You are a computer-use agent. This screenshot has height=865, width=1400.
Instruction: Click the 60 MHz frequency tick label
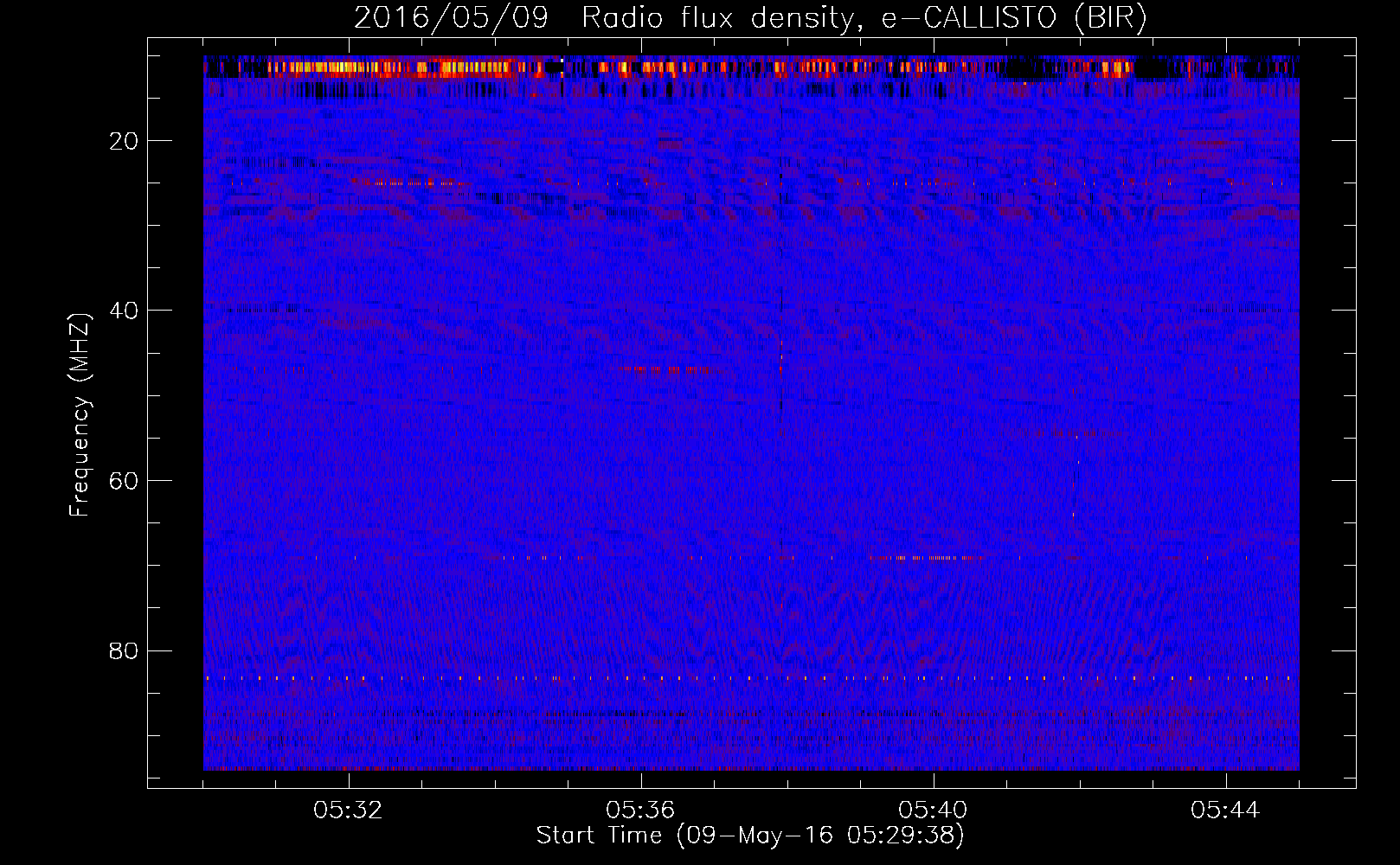click(x=125, y=481)
